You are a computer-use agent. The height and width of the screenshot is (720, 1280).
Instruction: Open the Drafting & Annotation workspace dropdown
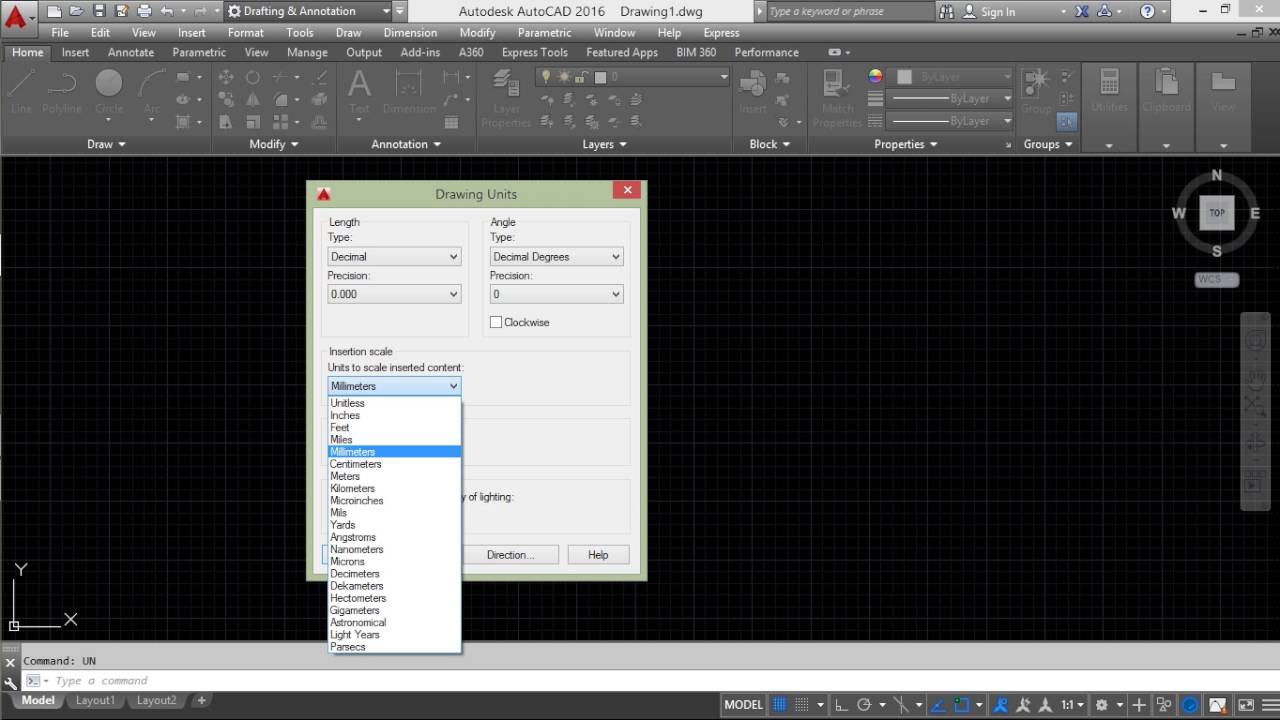307,12
